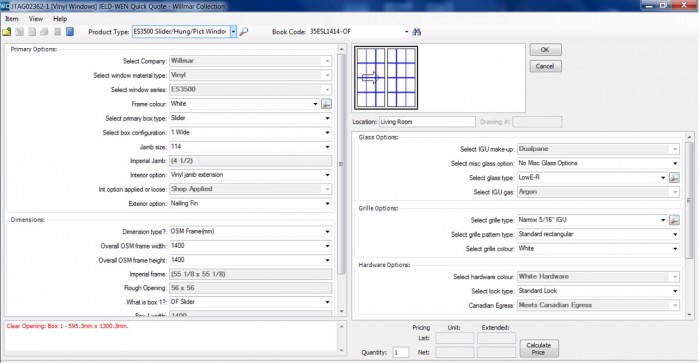Open the Item menu
The width and height of the screenshot is (700, 363).
(12, 19)
